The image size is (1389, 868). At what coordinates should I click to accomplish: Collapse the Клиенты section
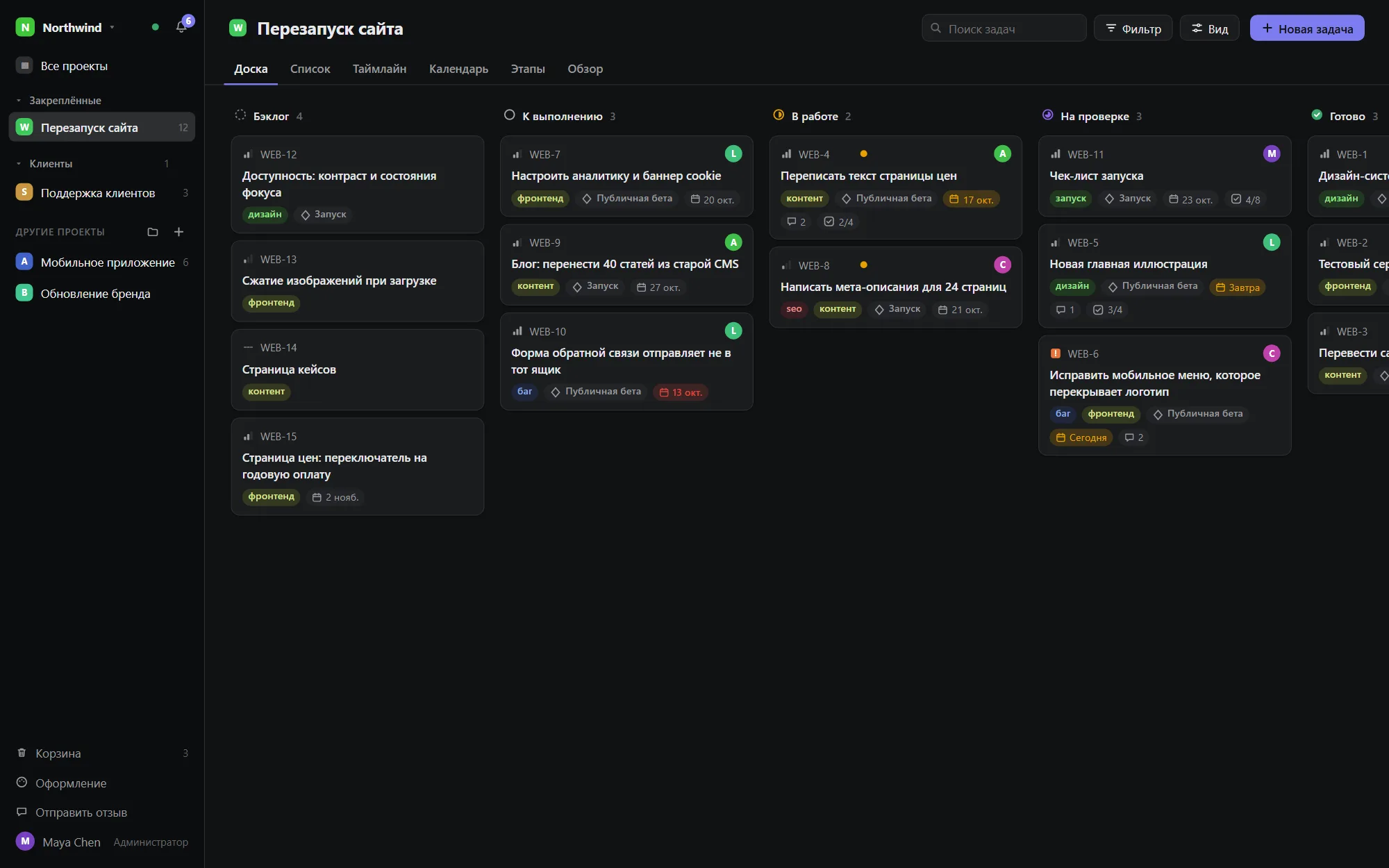[19, 164]
